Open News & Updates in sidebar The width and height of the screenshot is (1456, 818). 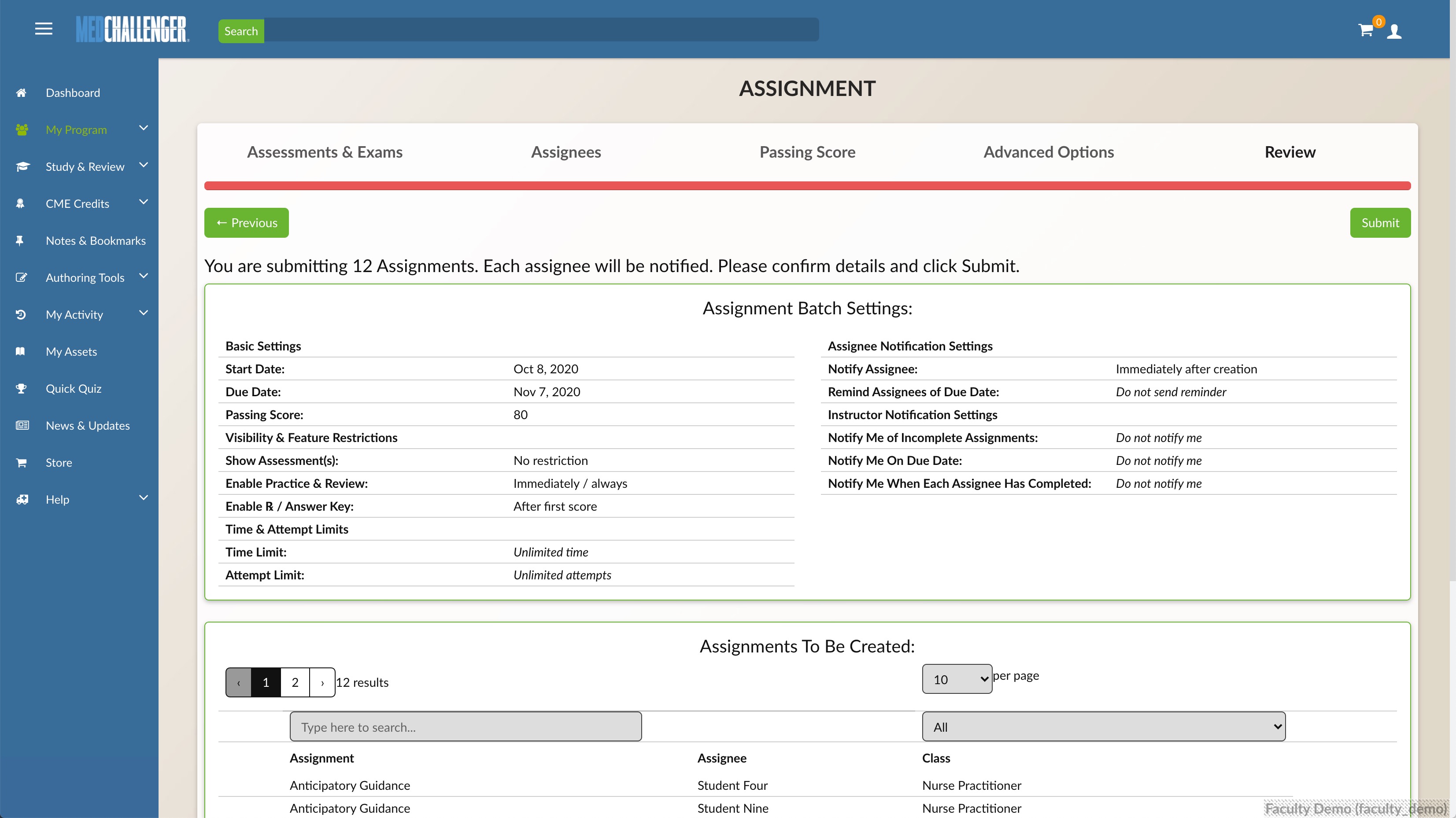click(x=88, y=425)
